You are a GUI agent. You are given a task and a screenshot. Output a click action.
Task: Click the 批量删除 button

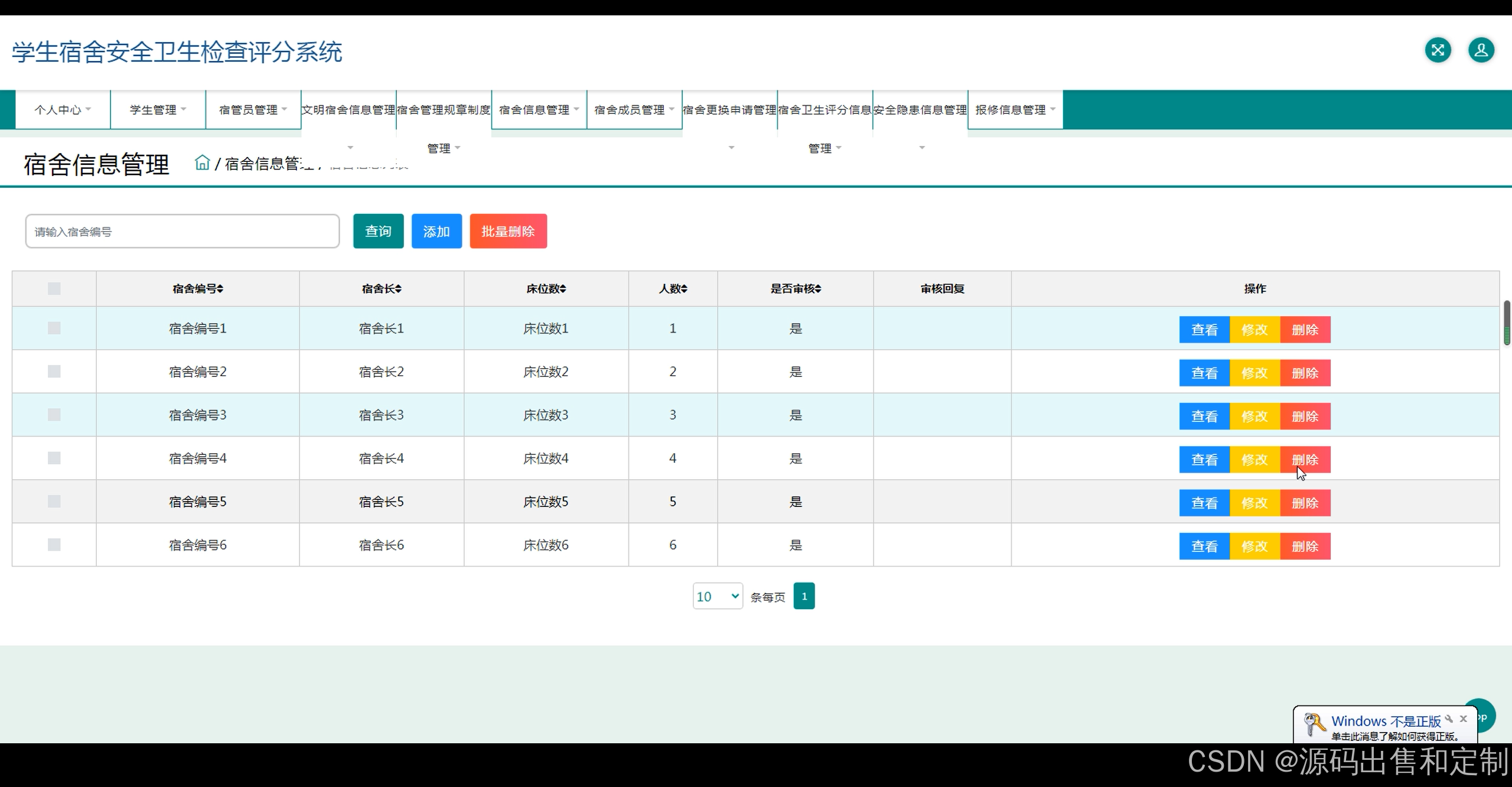pyautogui.click(x=508, y=231)
